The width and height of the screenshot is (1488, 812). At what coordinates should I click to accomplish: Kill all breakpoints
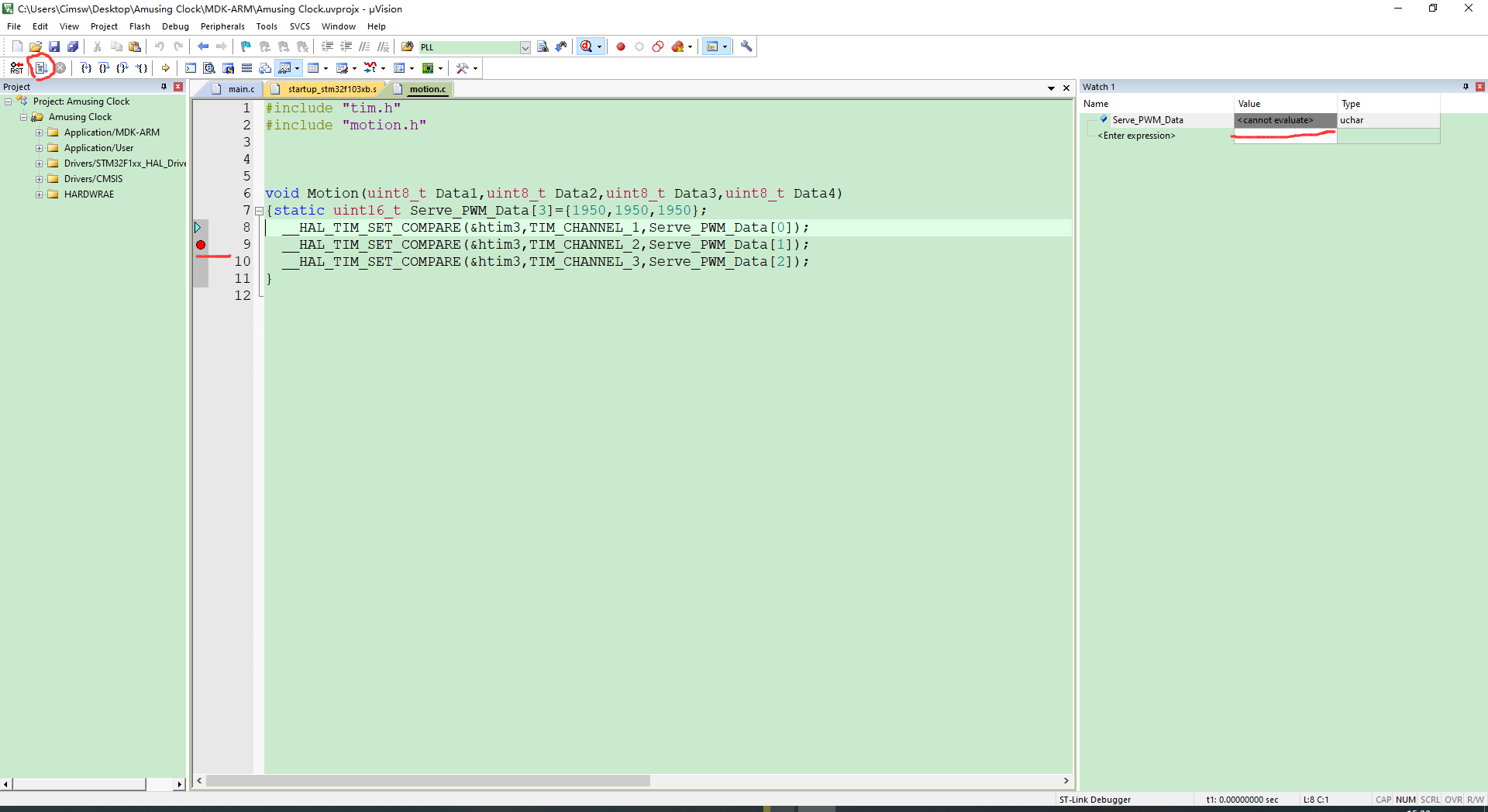678,46
